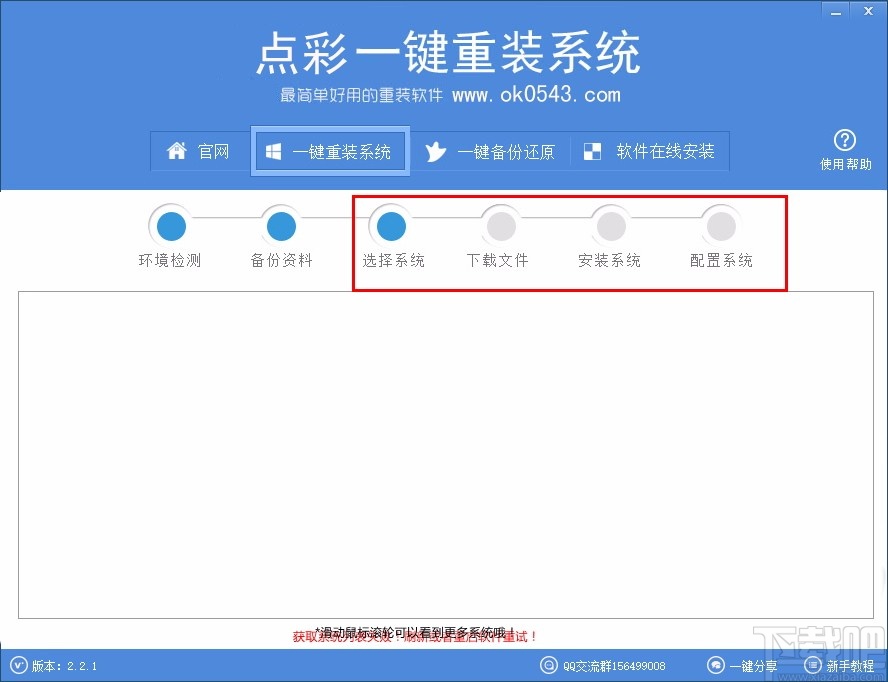Open 软件在线安装 via its grid icon
This screenshot has height=682, width=888.
592,150
